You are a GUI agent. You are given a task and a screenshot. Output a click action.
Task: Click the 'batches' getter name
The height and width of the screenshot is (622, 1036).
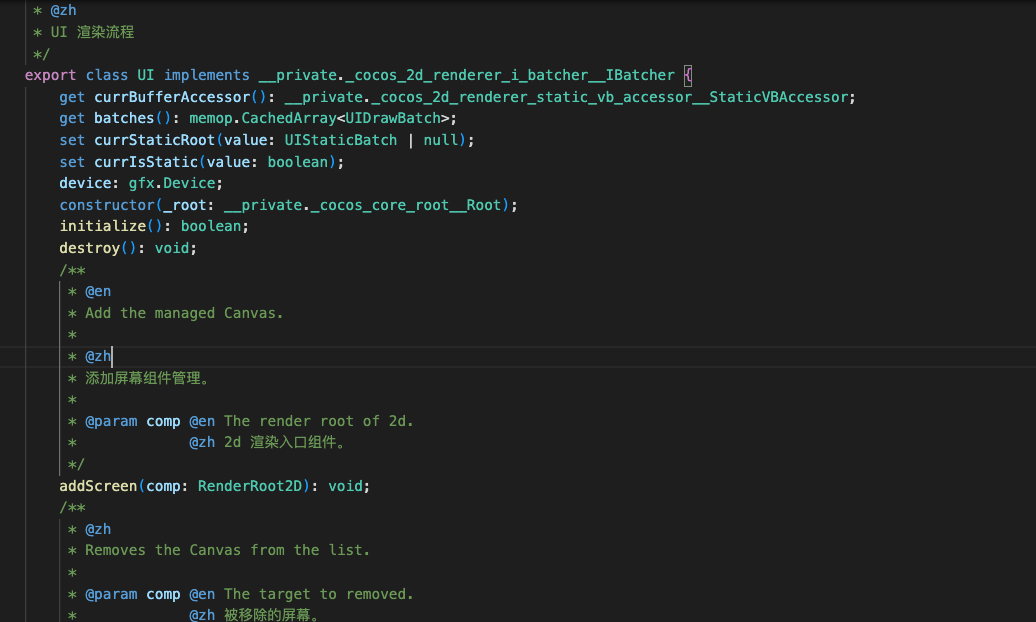pyautogui.click(x=124, y=118)
